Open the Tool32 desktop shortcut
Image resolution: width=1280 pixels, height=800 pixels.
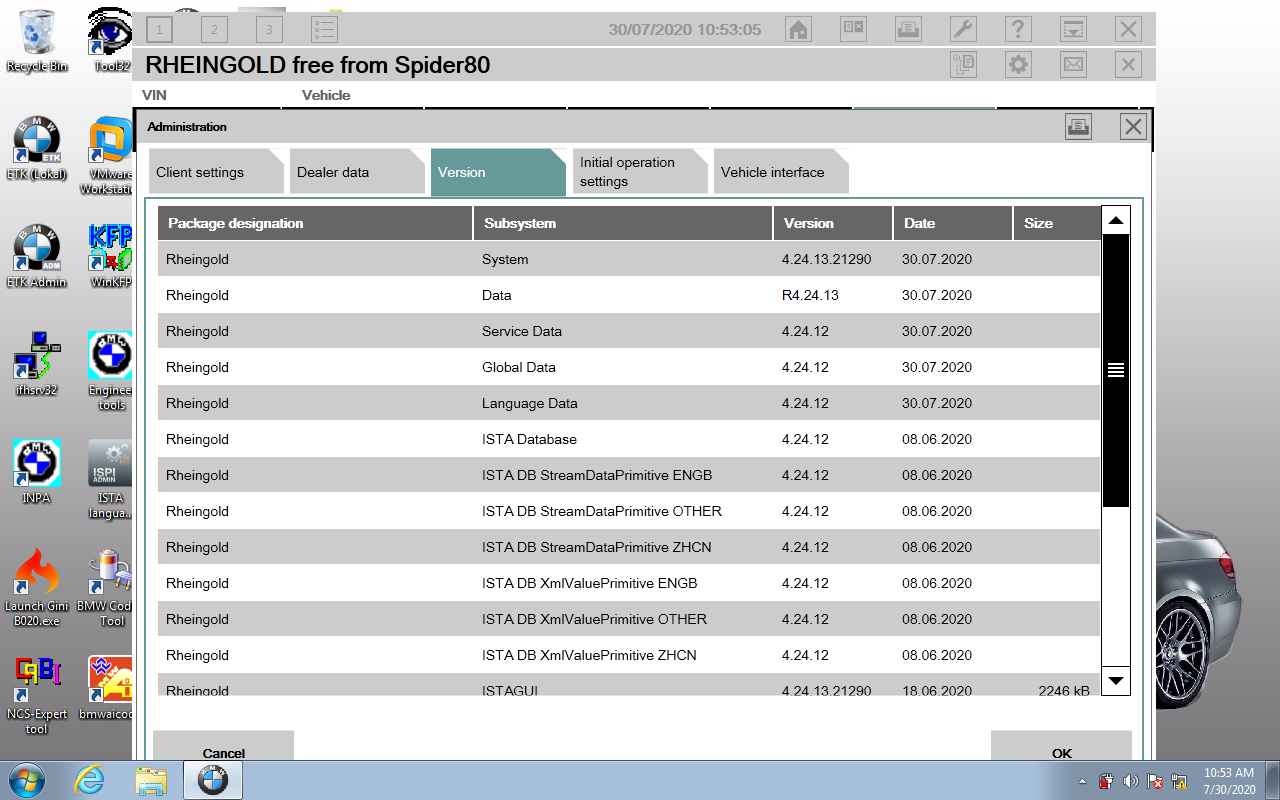[108, 30]
